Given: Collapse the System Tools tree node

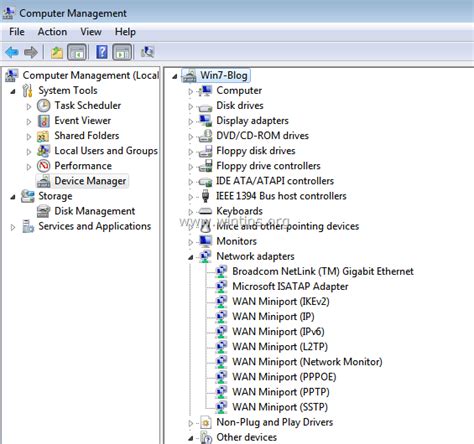Looking at the screenshot, I should coord(13,91).
